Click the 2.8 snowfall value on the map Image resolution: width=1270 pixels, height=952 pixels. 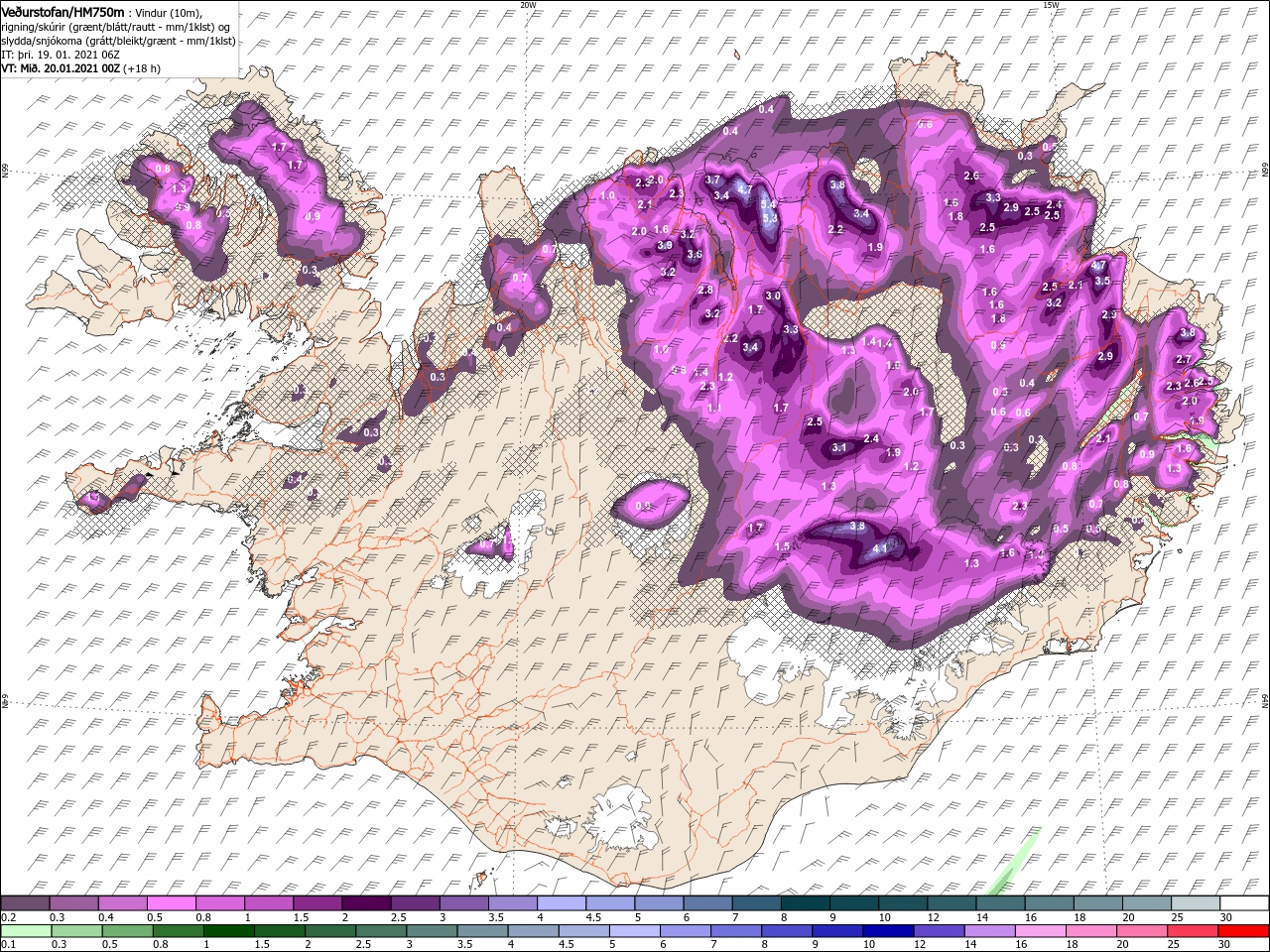point(705,290)
